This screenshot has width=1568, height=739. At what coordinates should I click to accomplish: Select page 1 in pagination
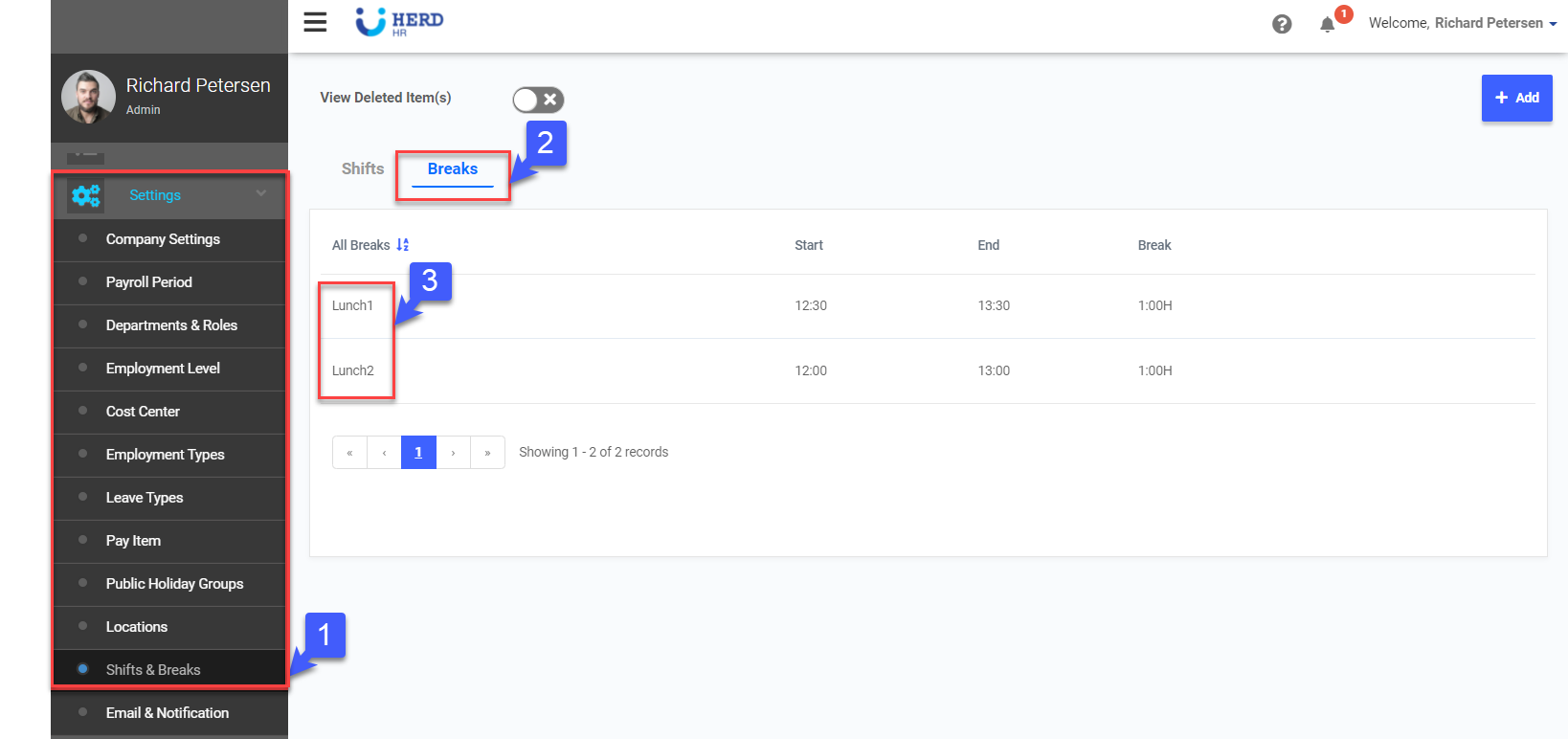coord(418,453)
